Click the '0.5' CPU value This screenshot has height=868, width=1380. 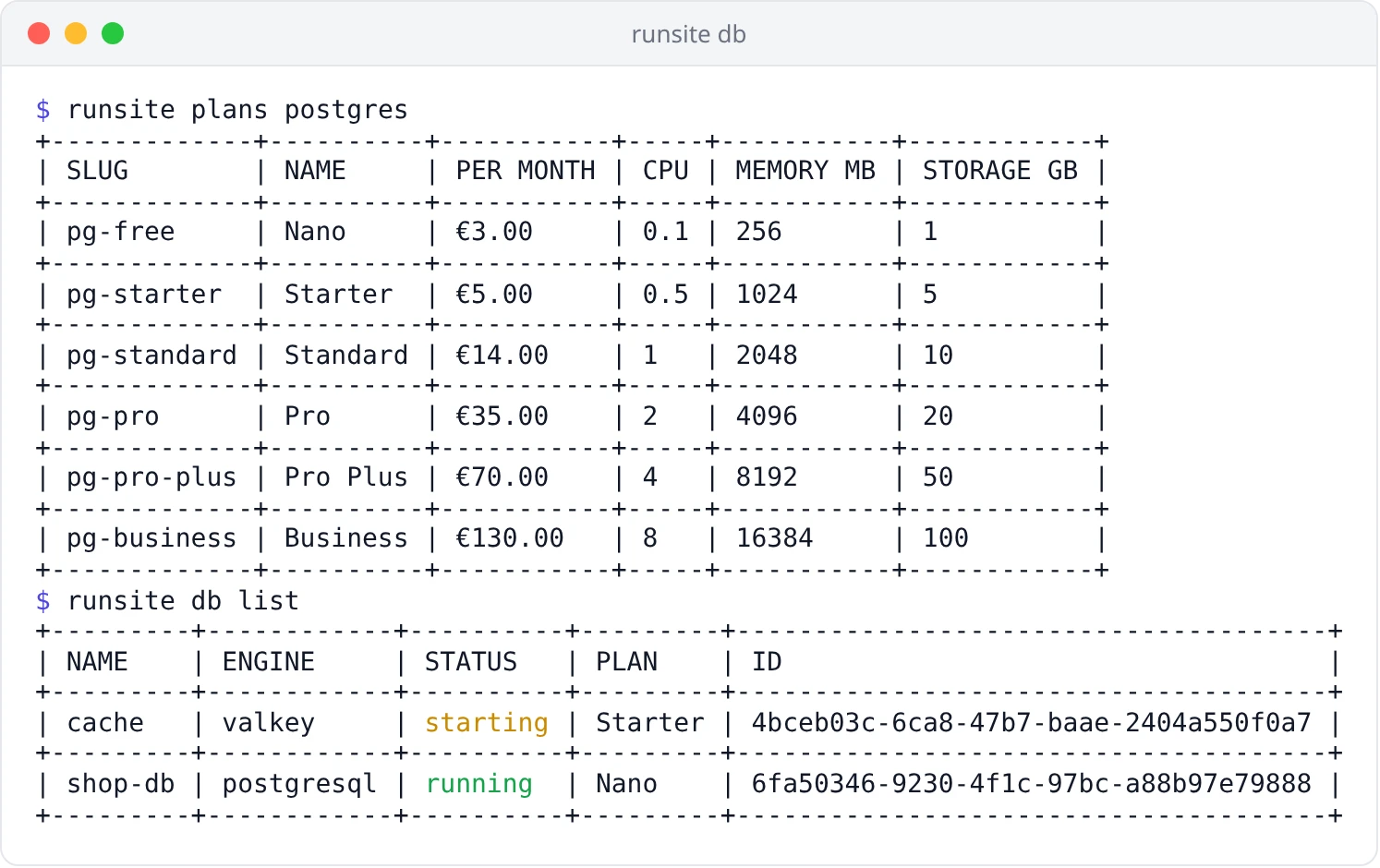(666, 295)
